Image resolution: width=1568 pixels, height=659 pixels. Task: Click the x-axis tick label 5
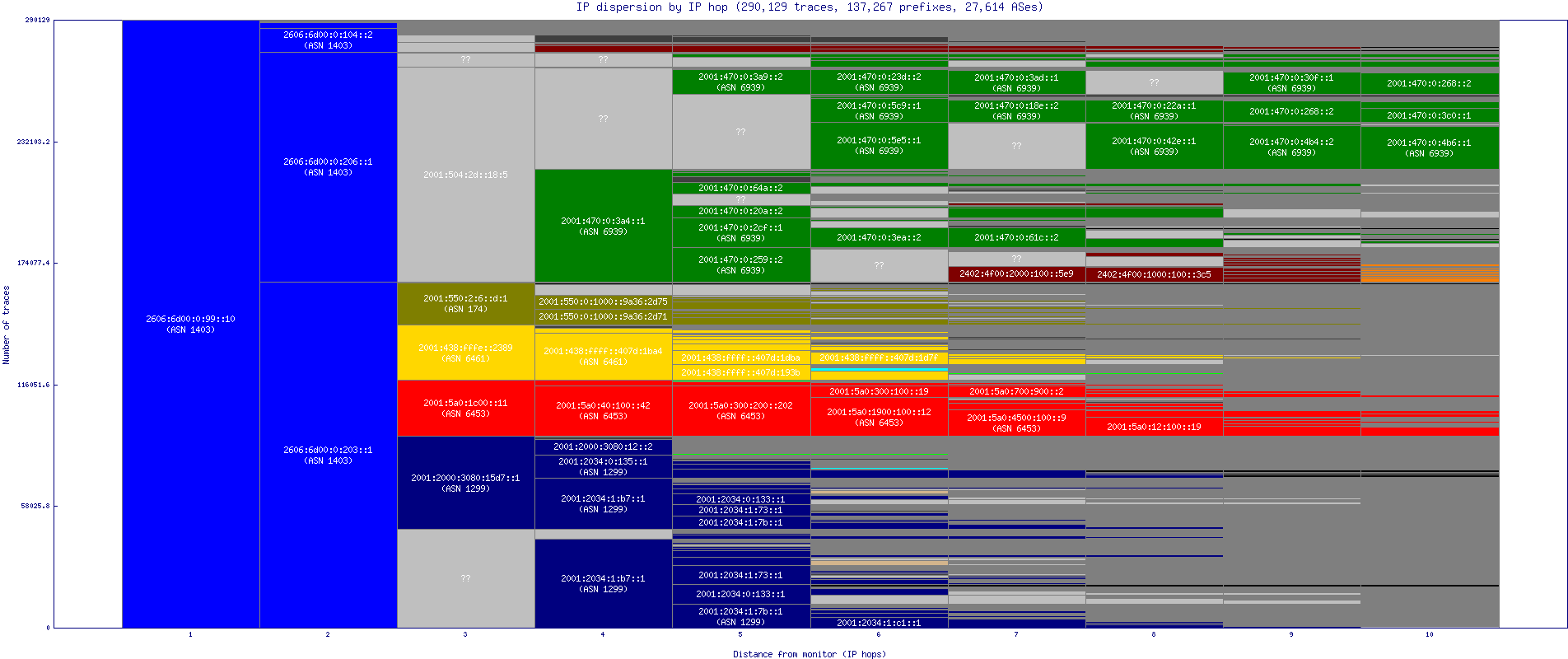(x=740, y=634)
